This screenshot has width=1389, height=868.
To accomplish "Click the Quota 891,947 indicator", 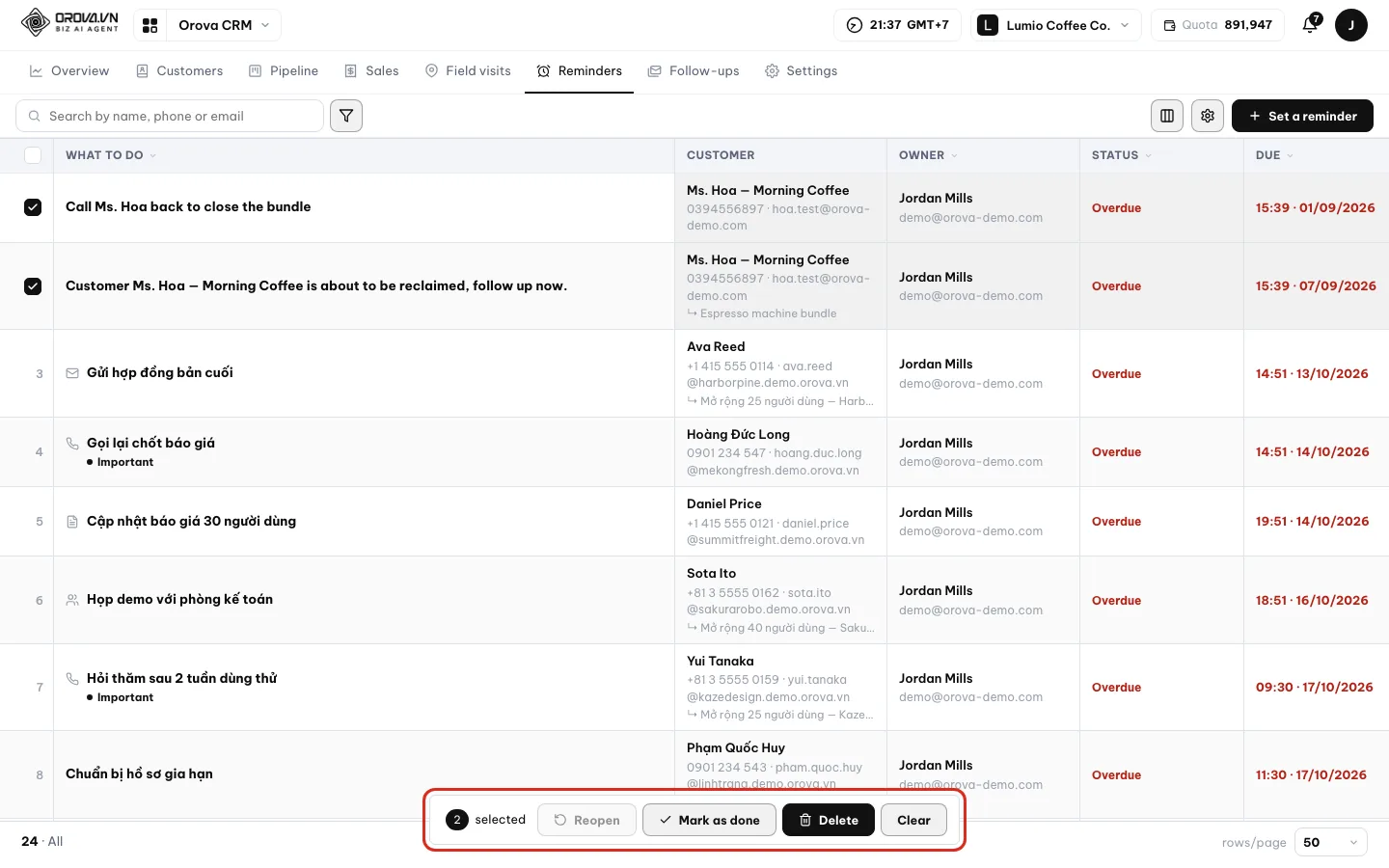I will point(1217,25).
